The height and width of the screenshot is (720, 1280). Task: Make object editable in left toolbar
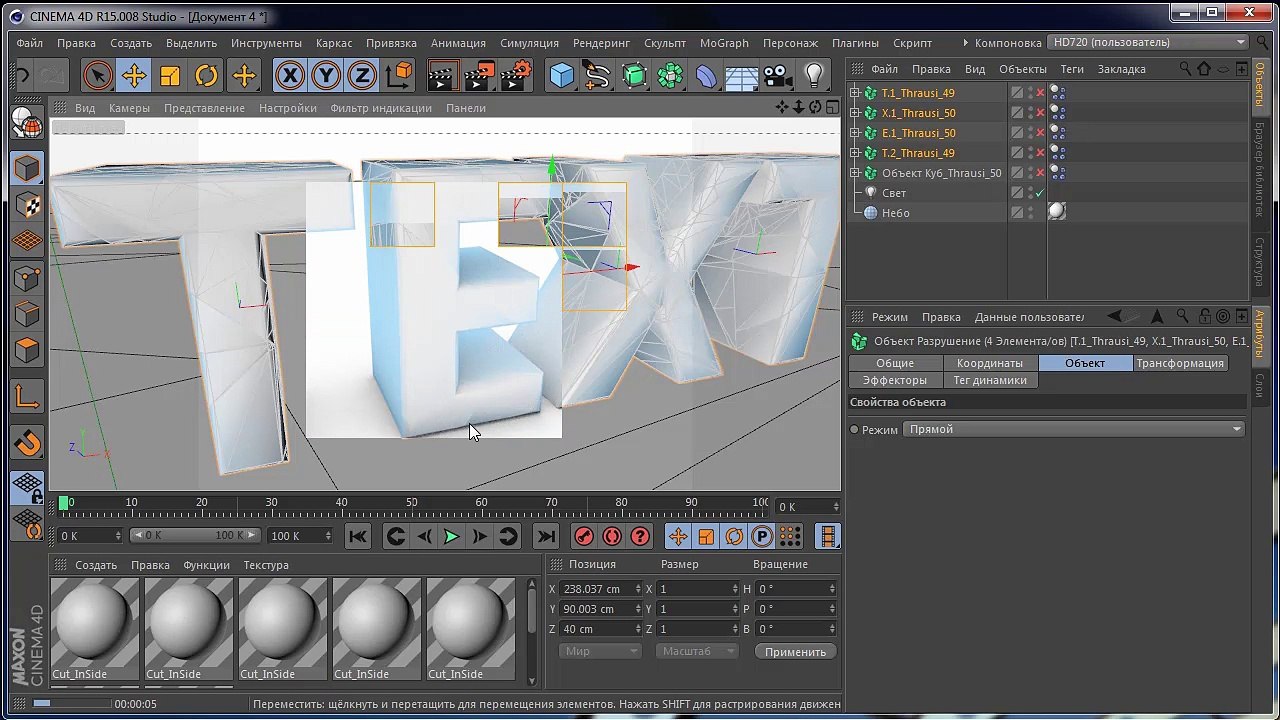(x=27, y=123)
